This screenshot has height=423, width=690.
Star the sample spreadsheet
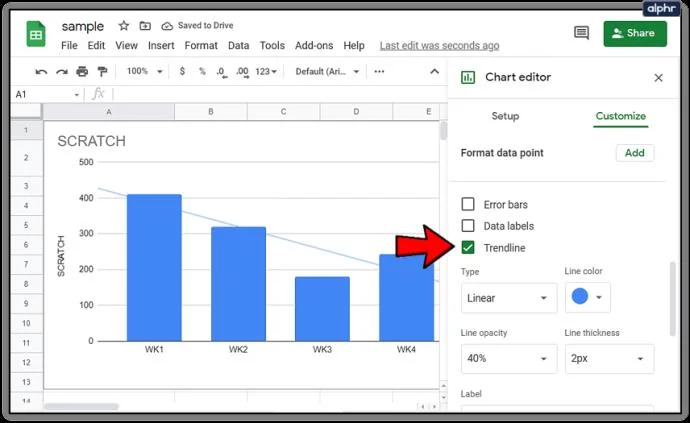click(x=124, y=26)
